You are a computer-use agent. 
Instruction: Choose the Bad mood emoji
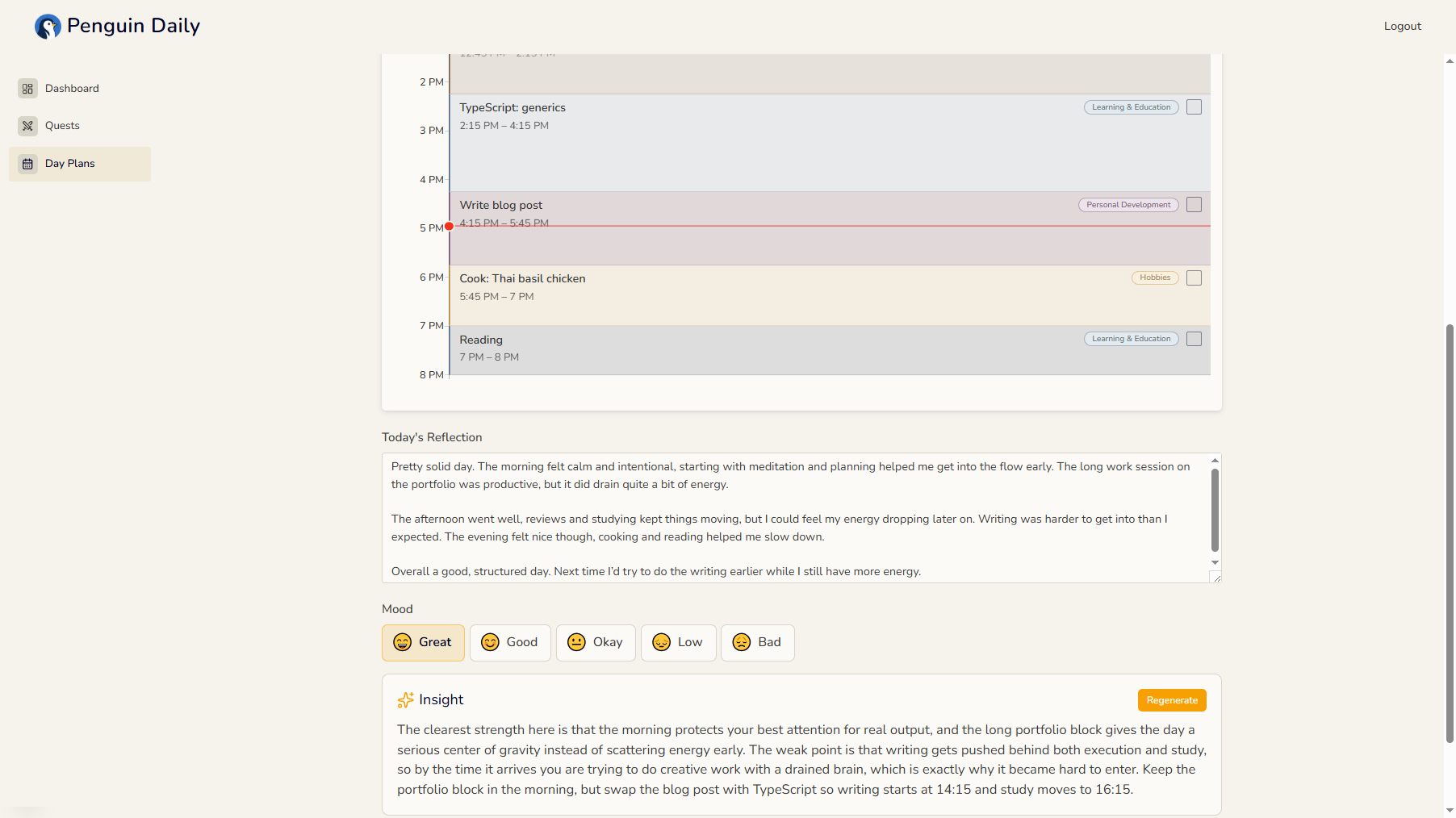point(740,642)
